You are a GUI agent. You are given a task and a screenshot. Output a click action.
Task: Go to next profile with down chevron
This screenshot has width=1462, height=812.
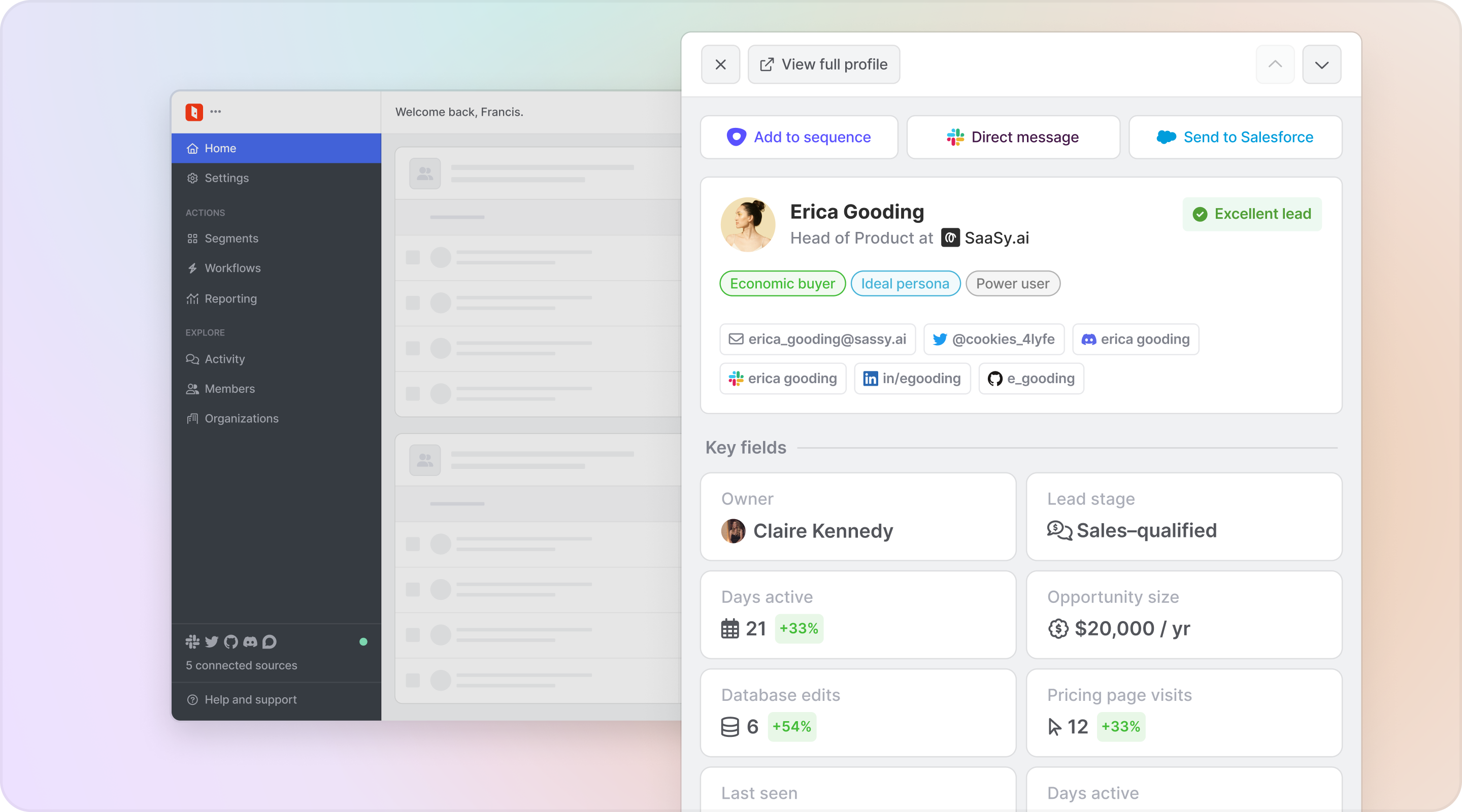(x=1322, y=64)
